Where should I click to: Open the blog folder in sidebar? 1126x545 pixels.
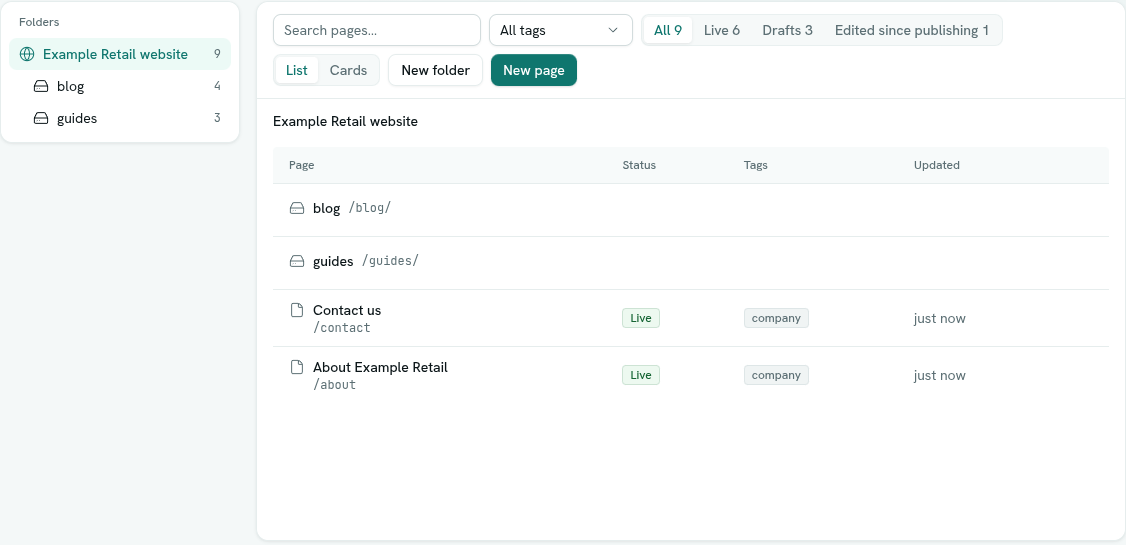[x=120, y=86]
